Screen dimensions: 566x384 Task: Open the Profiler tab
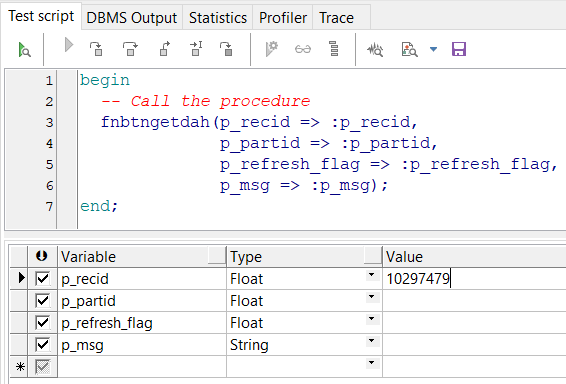point(283,18)
